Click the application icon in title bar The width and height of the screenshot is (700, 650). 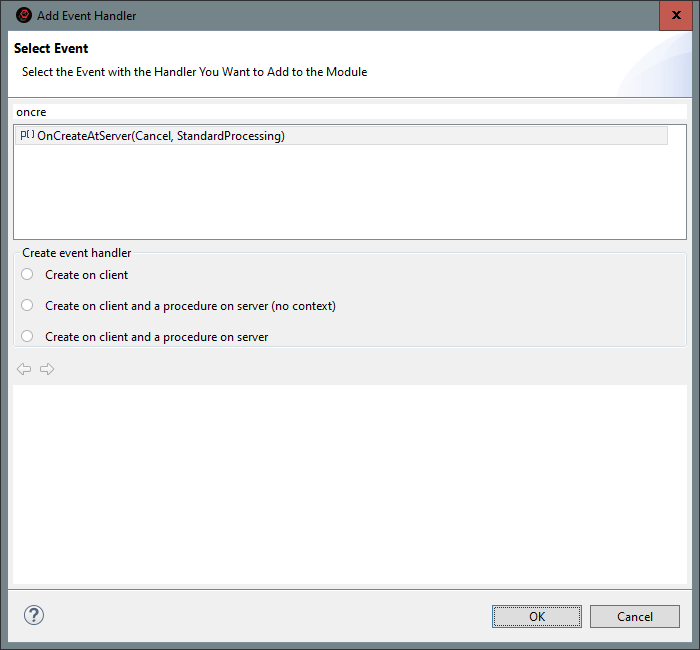point(24,16)
